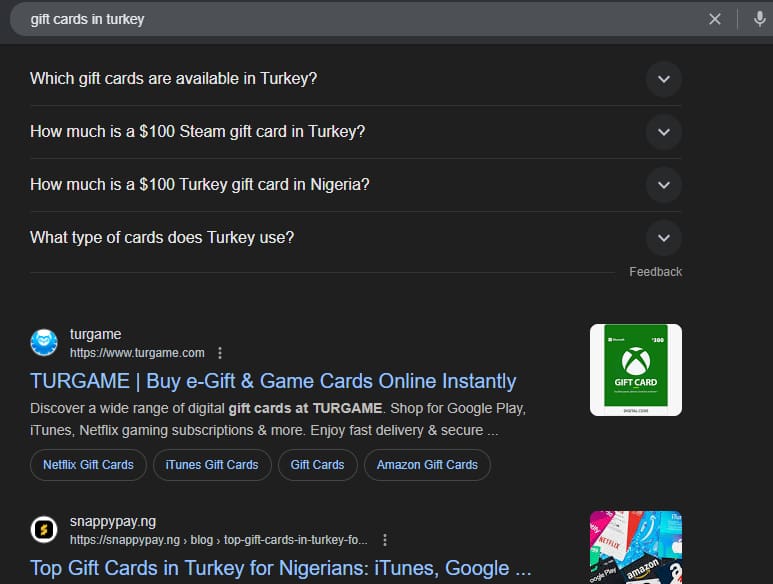Expand the $100 Steam gift card question
773x584 pixels.
[x=663, y=131]
